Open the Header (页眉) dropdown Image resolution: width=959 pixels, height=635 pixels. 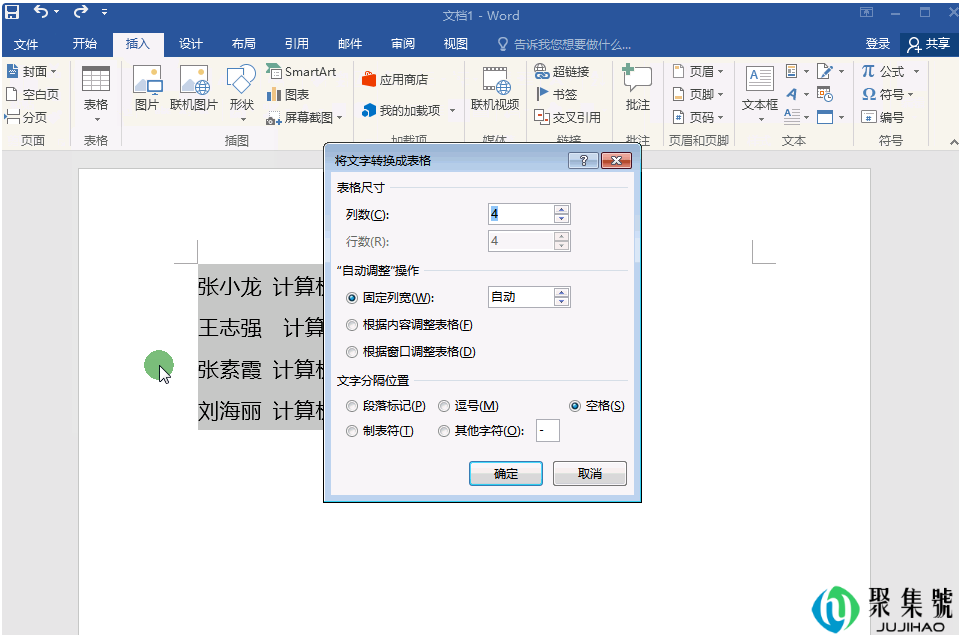tap(698, 72)
